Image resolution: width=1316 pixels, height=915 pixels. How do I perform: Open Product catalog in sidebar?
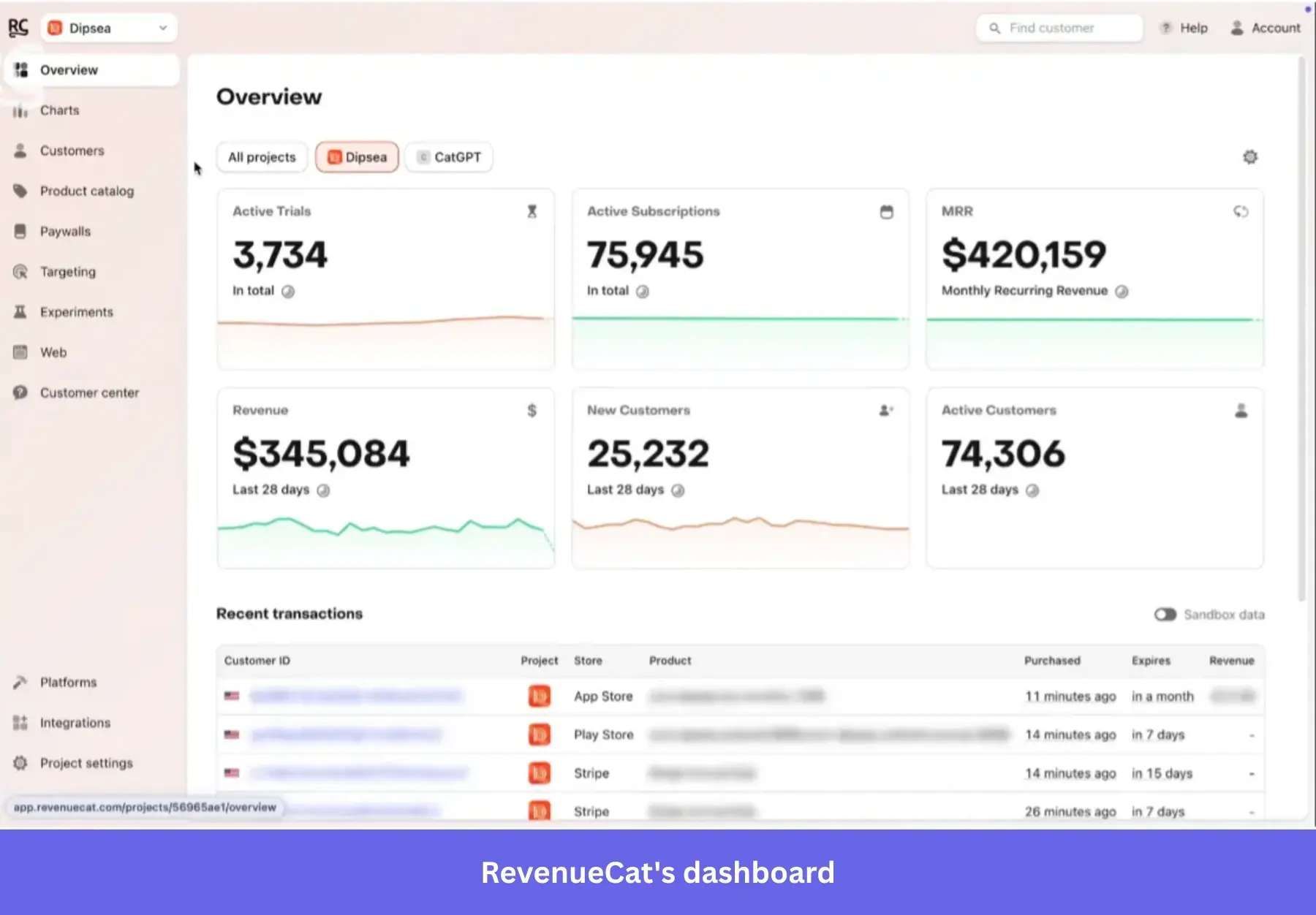91,191
